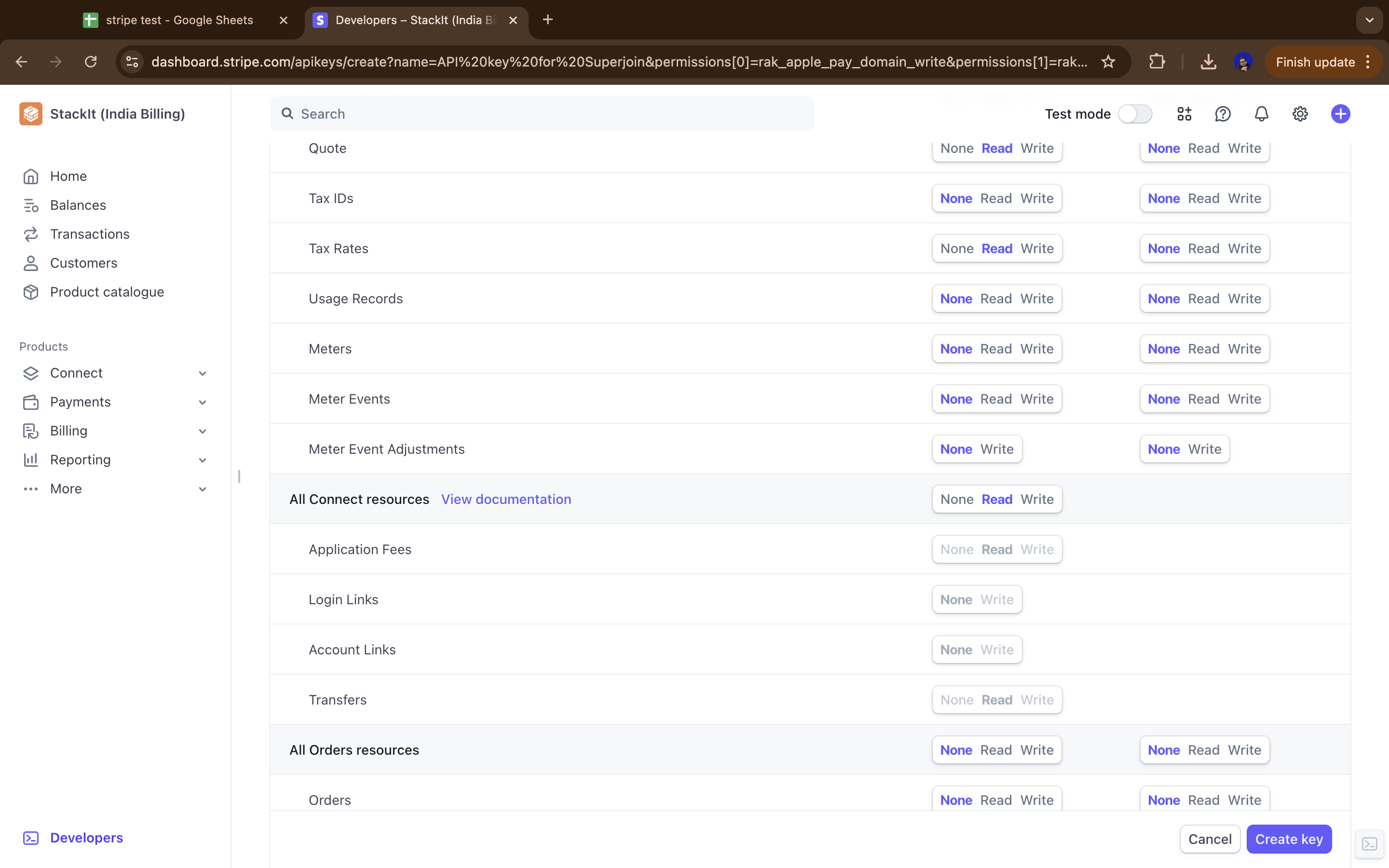Click the blue plus create icon

pos(1340,114)
